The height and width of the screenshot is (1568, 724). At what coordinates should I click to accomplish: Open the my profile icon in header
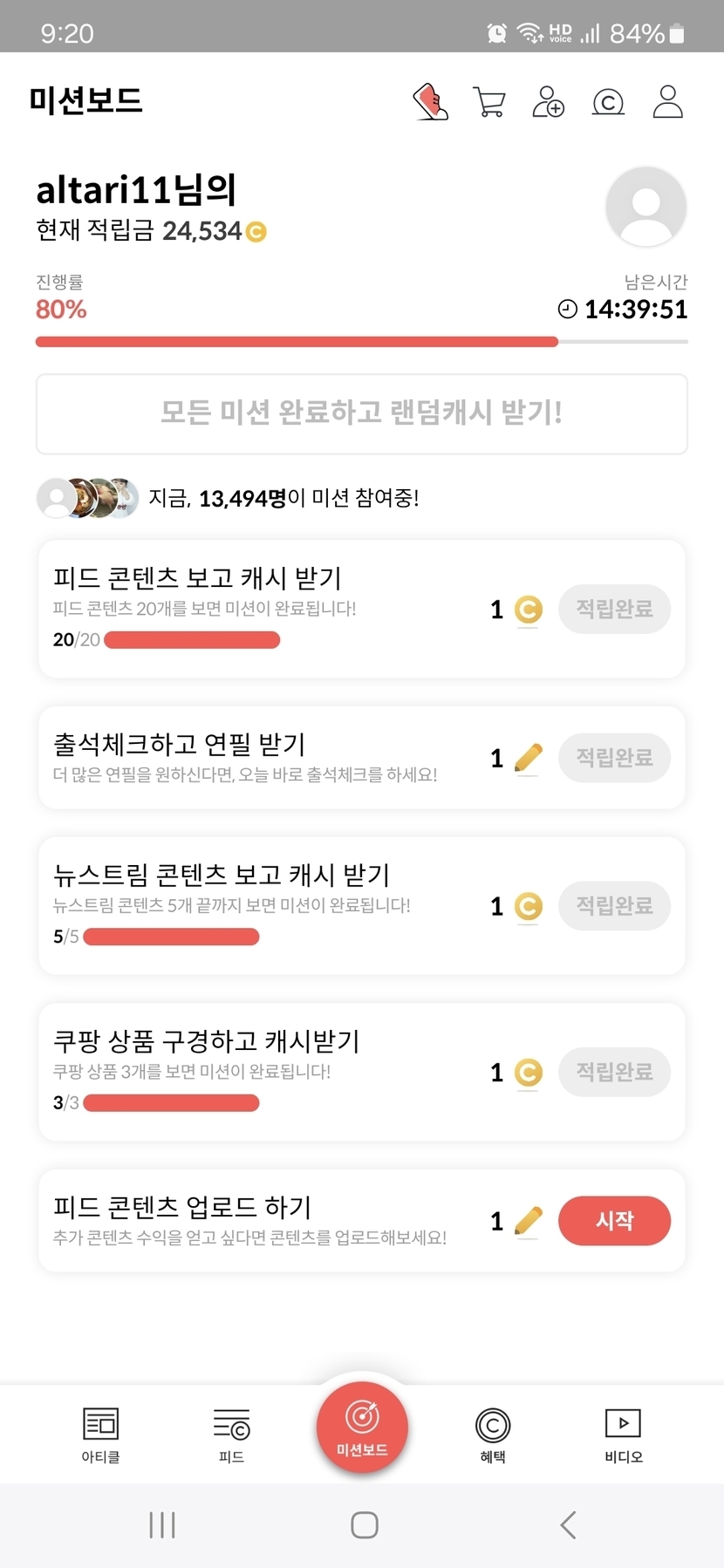coord(668,102)
